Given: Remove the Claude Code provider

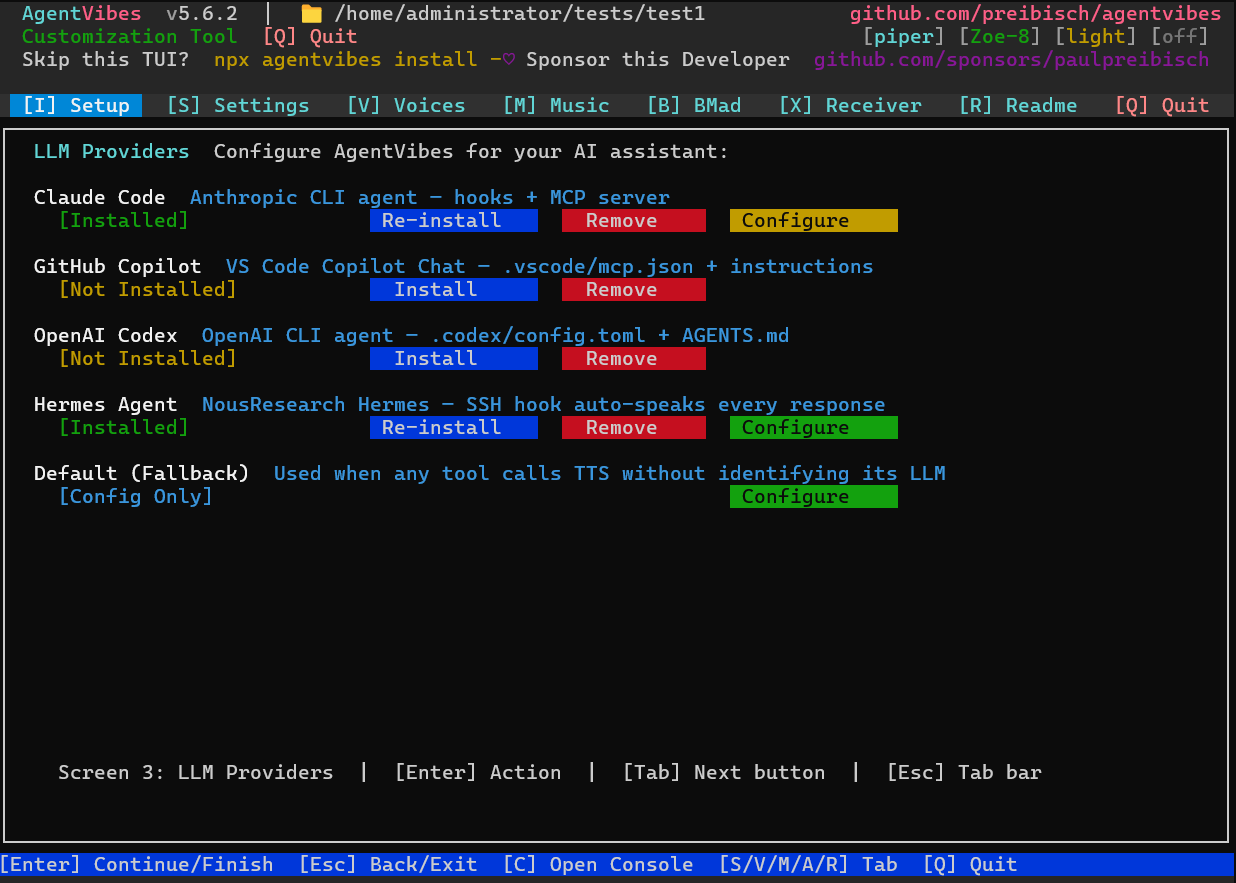Looking at the screenshot, I should click(x=634, y=220).
